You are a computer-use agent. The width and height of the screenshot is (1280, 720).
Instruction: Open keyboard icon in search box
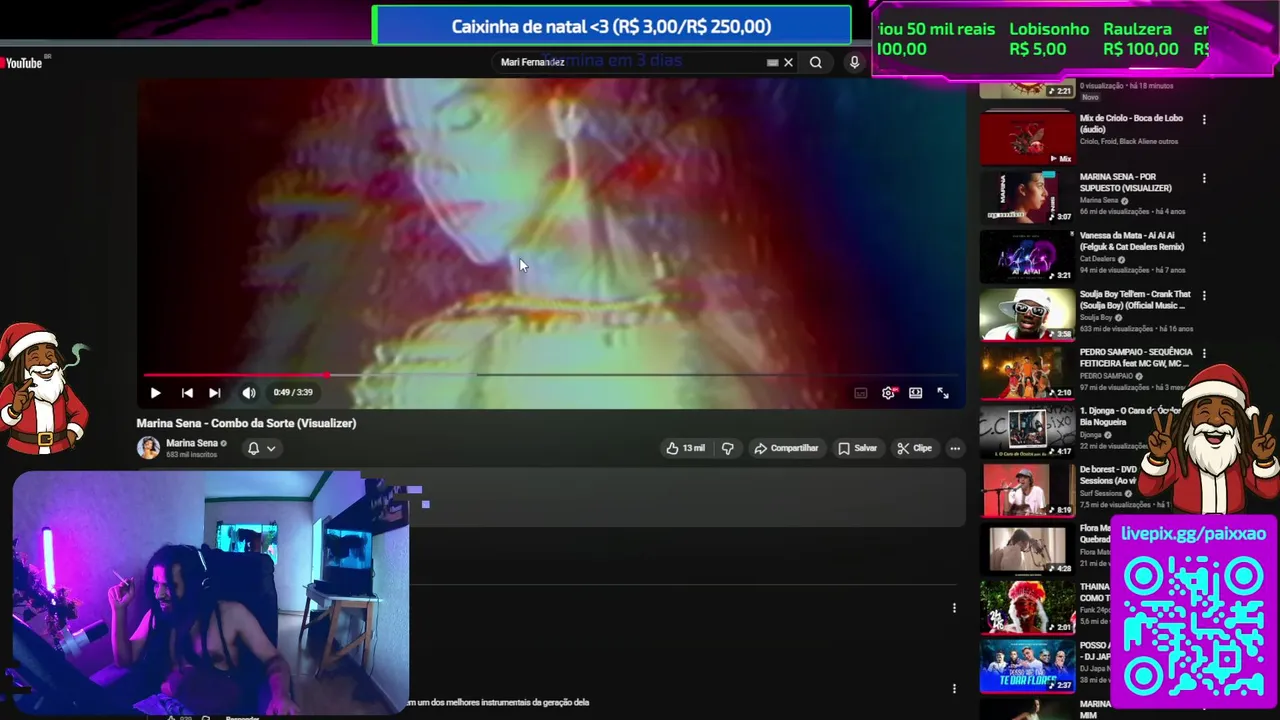pos(772,62)
